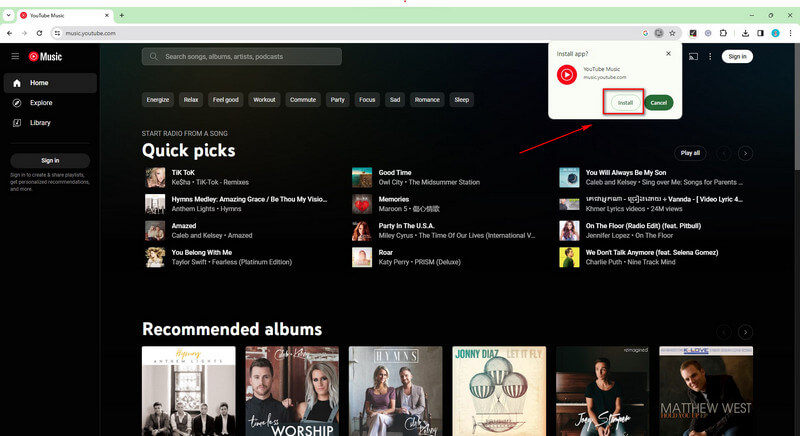View site information icon in address bar
800x436 pixels.
(57, 33)
